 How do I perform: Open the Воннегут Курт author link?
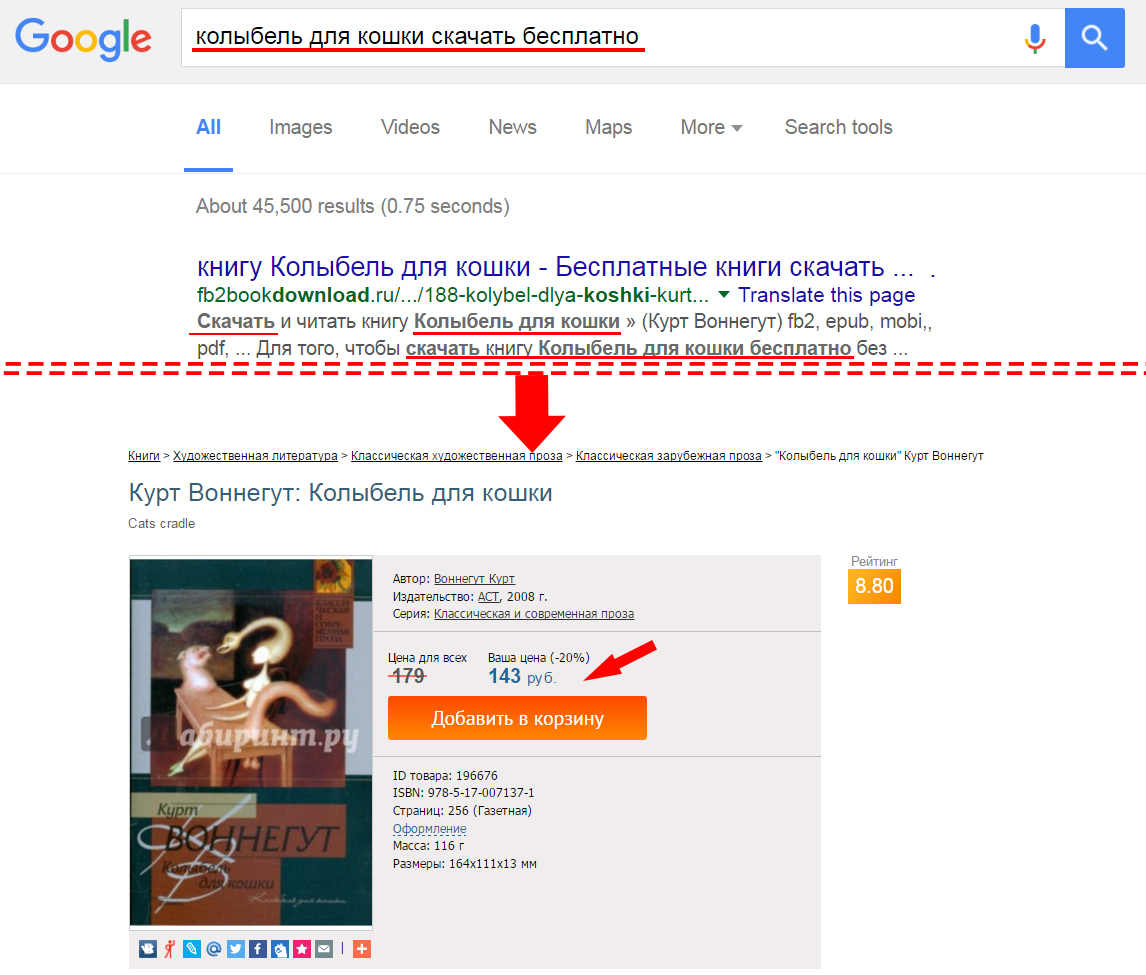pos(474,578)
